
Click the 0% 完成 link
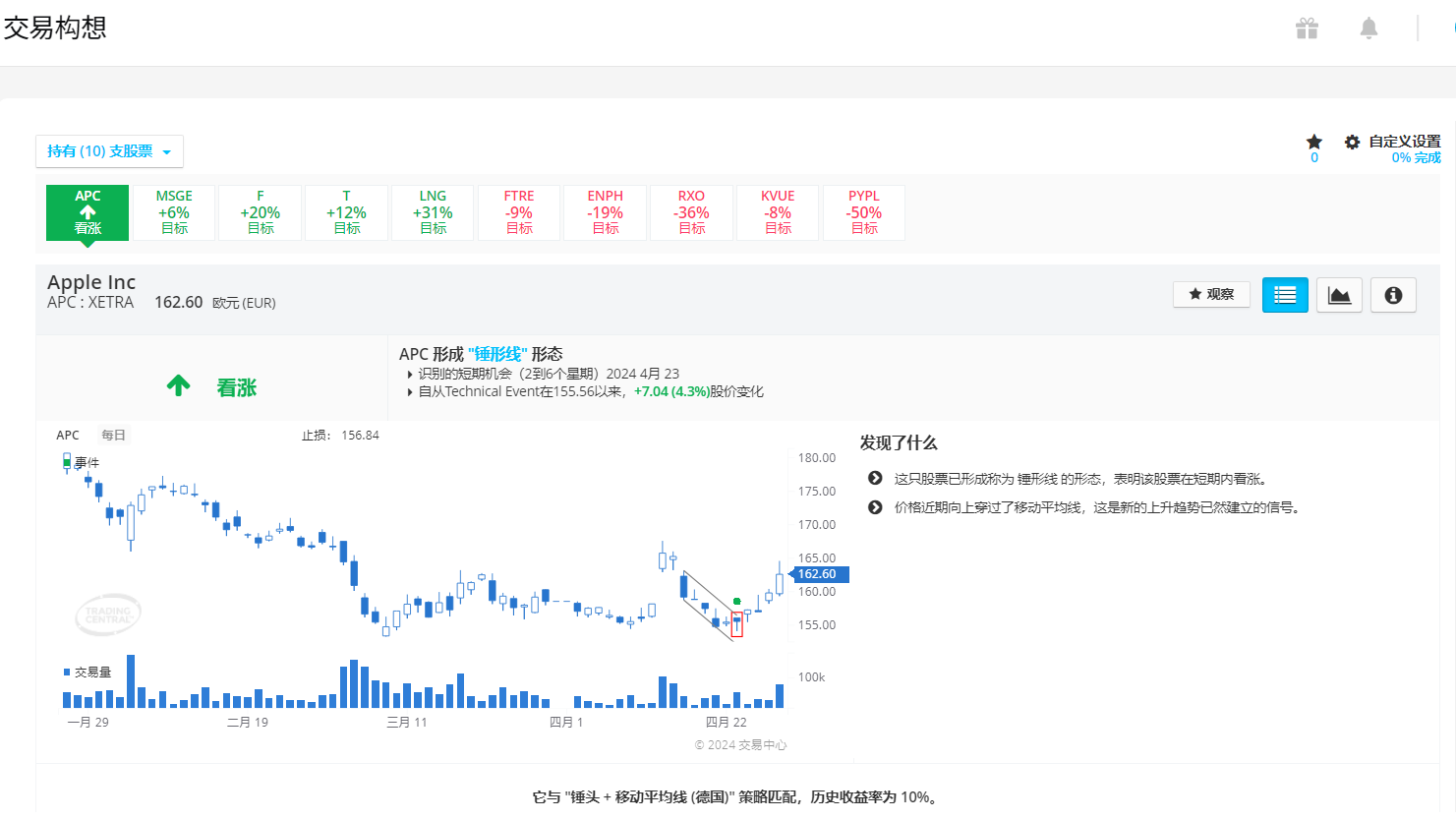point(1416,157)
